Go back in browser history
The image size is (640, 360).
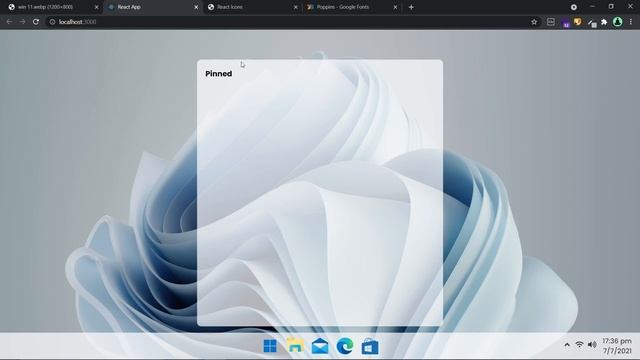click(9, 22)
